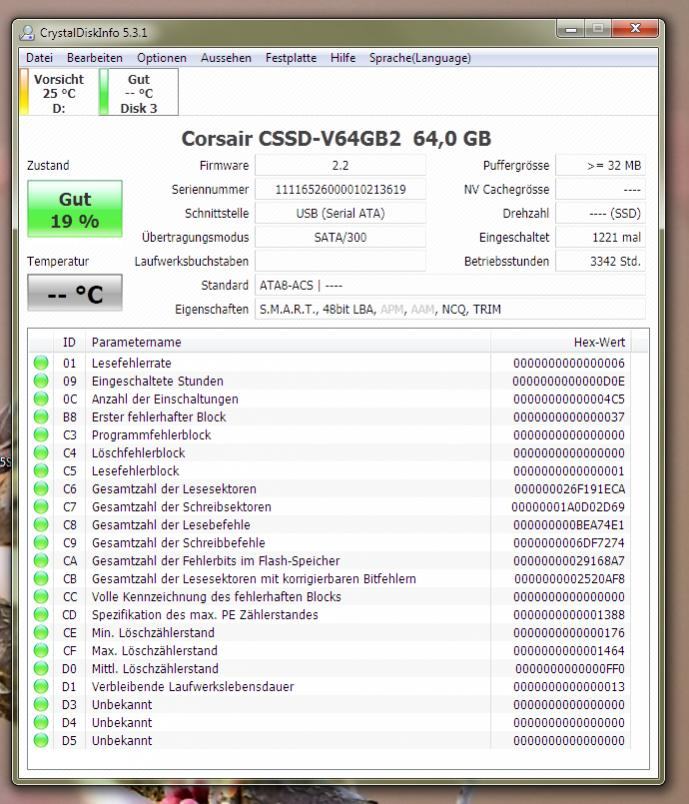Click the Eingeschaltet value 1221 mal
The height and width of the screenshot is (804, 689).
tap(600, 237)
